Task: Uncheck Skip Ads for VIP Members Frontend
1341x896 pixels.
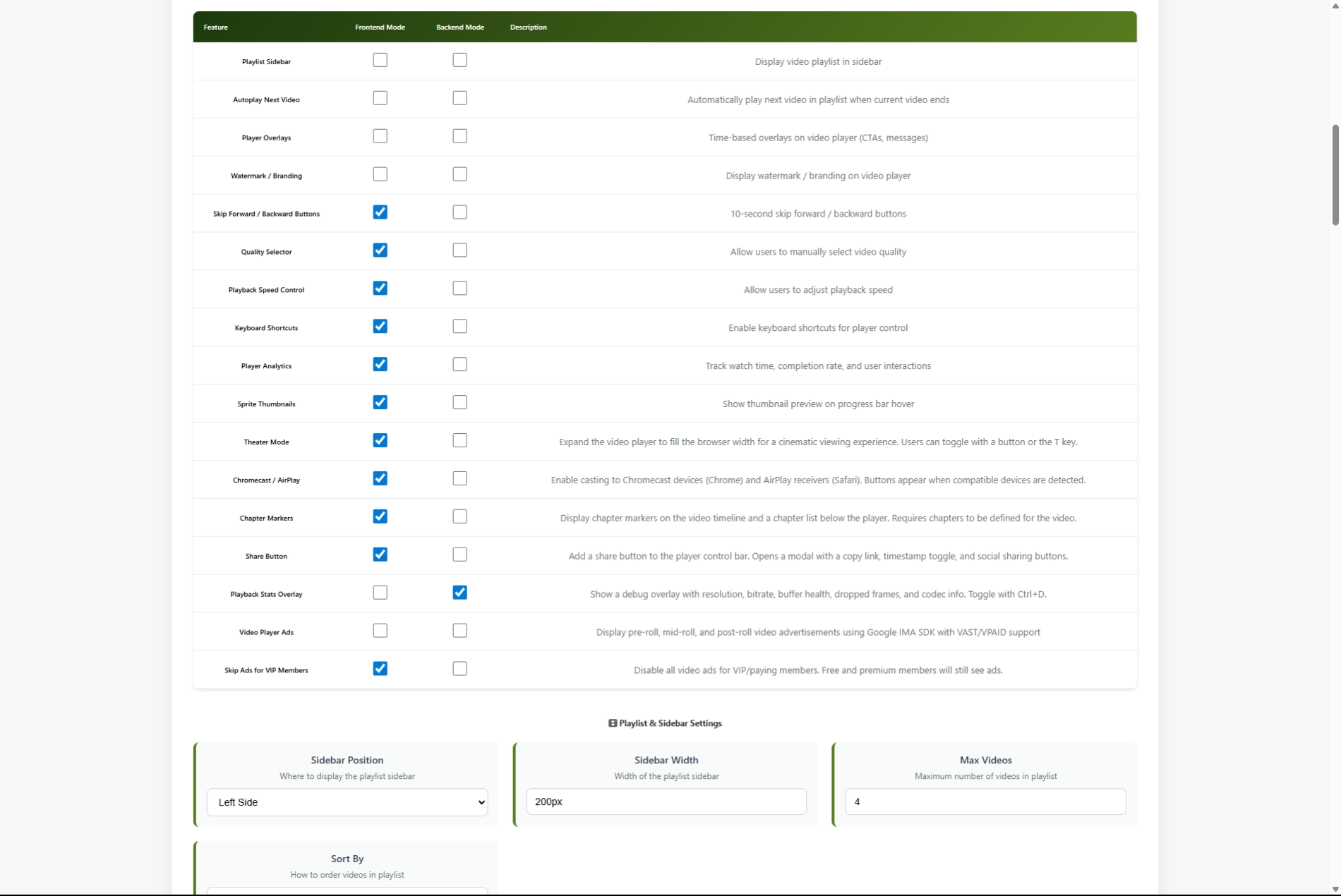Action: (x=380, y=670)
